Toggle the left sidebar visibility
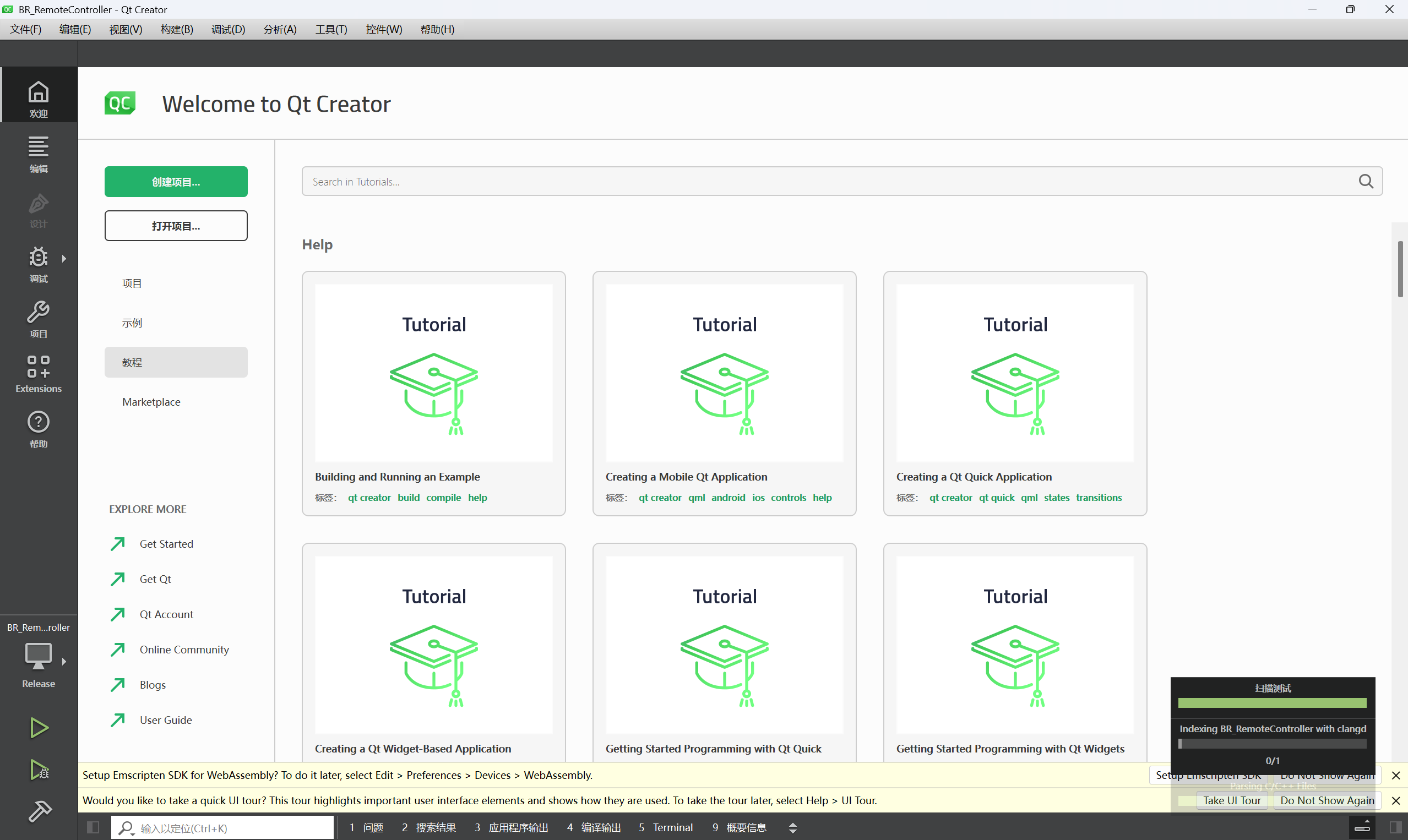This screenshot has height=840, width=1408. (94, 827)
